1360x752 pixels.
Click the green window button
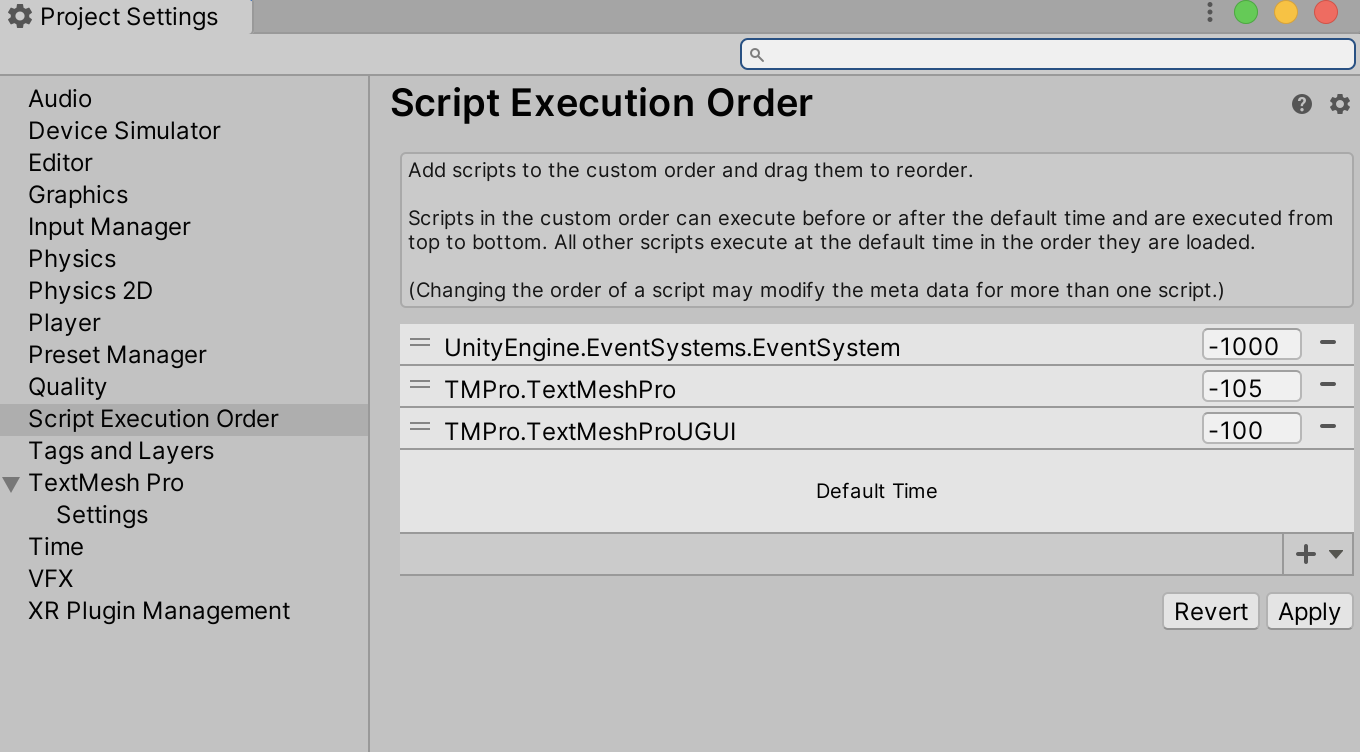(1246, 12)
